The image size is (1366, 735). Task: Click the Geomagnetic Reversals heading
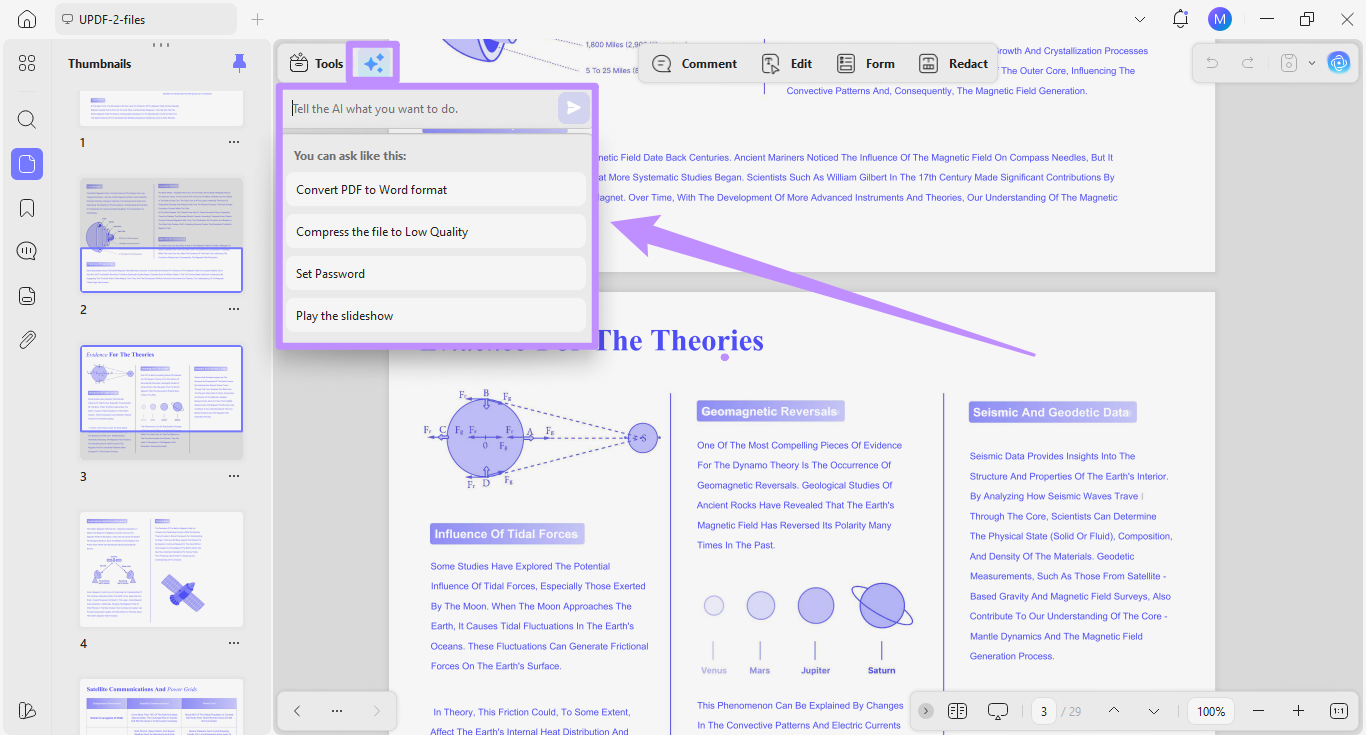769,411
